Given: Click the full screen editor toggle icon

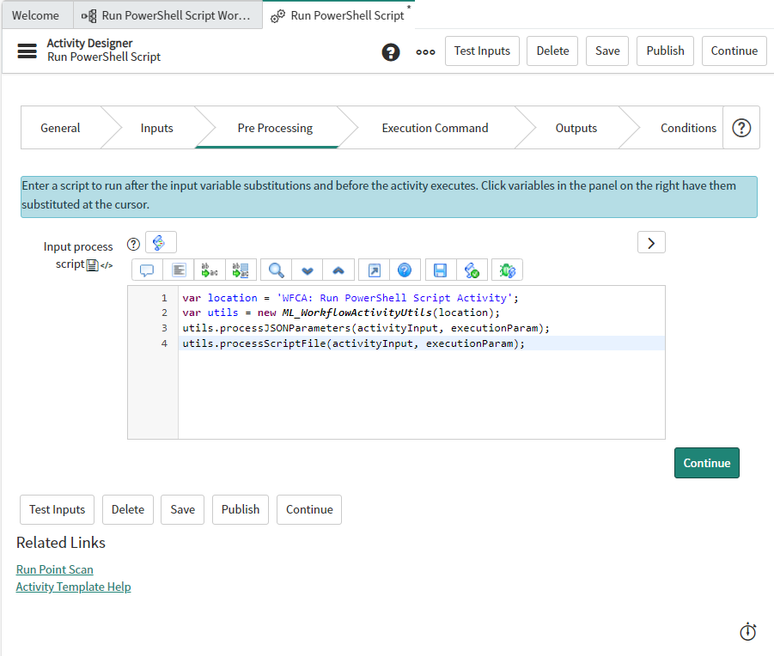Looking at the screenshot, I should 374,270.
